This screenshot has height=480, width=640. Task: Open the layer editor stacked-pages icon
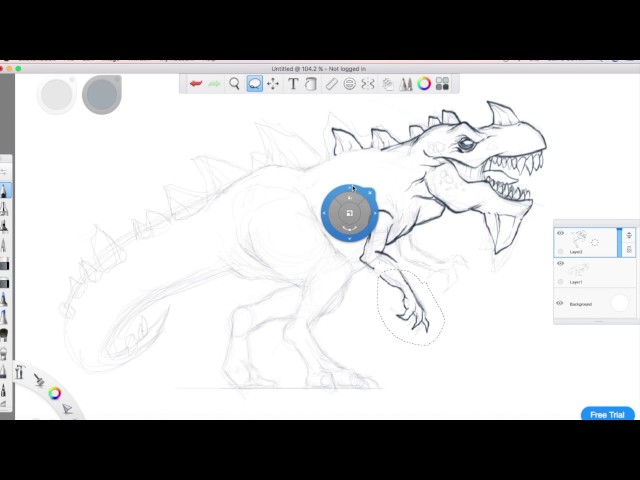(x=387, y=84)
